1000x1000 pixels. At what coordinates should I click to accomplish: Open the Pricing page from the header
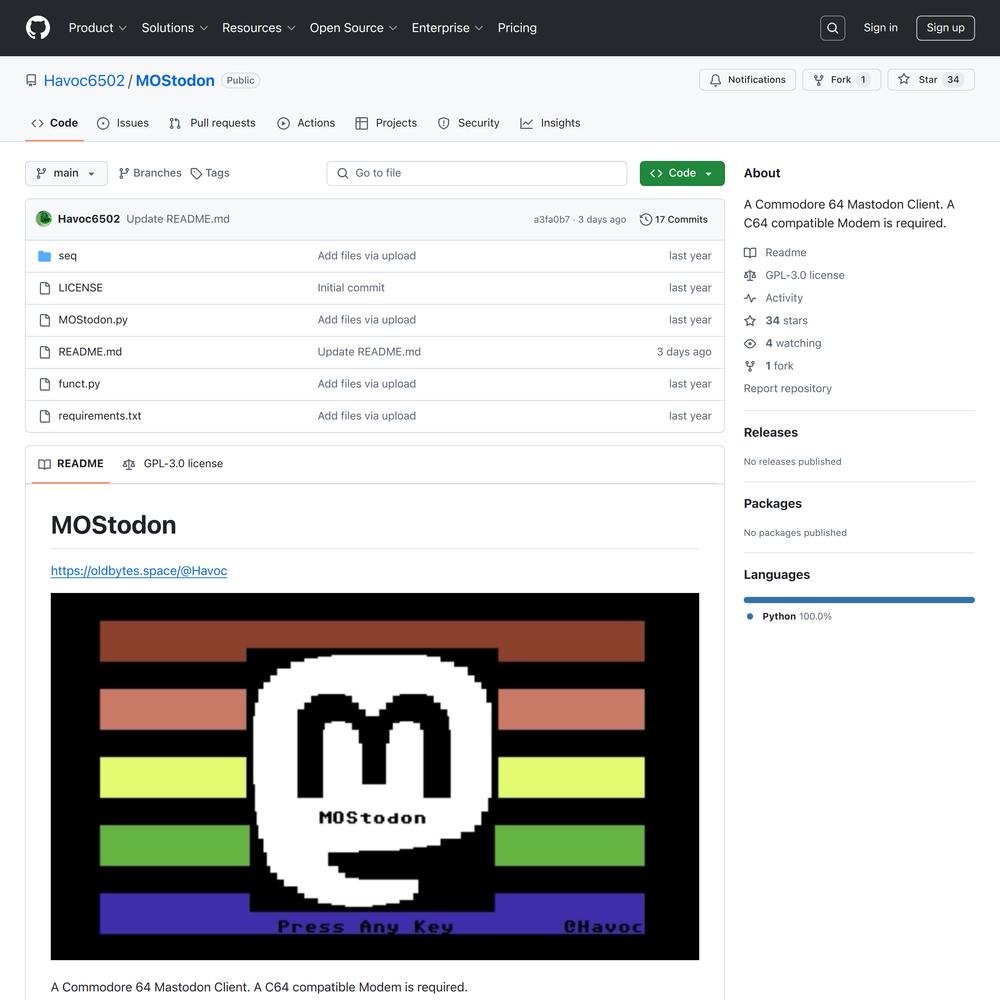pos(517,28)
